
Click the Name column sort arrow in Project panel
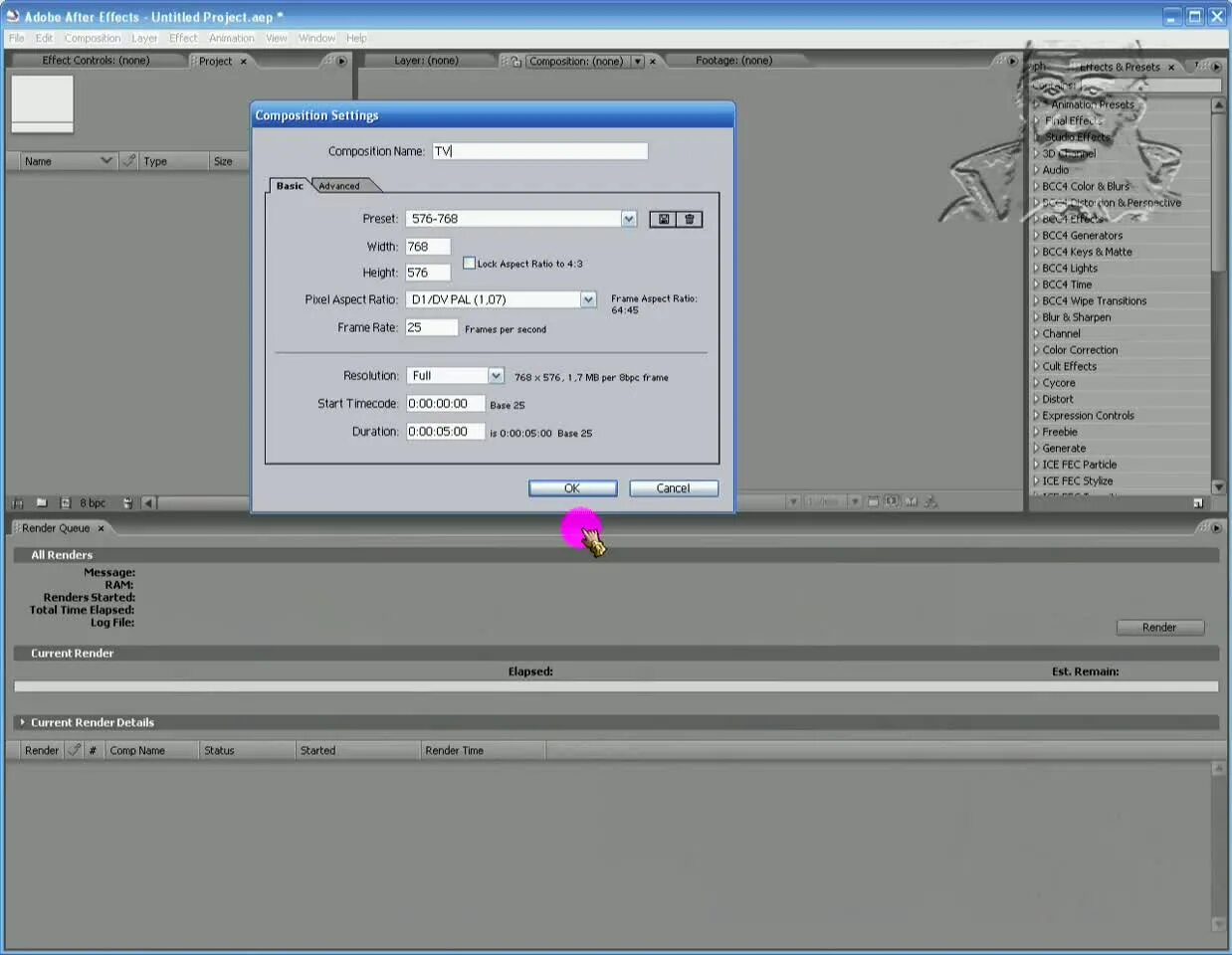tap(106, 160)
